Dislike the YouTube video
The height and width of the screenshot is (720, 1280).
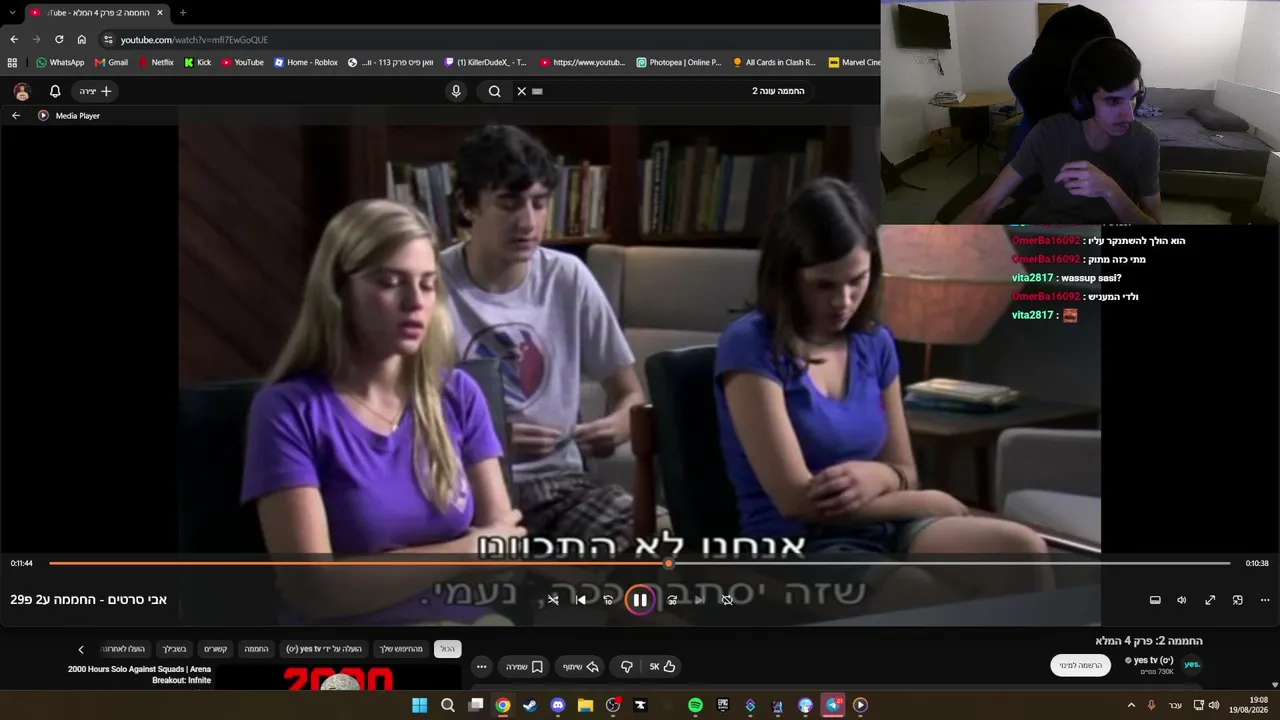click(x=627, y=667)
